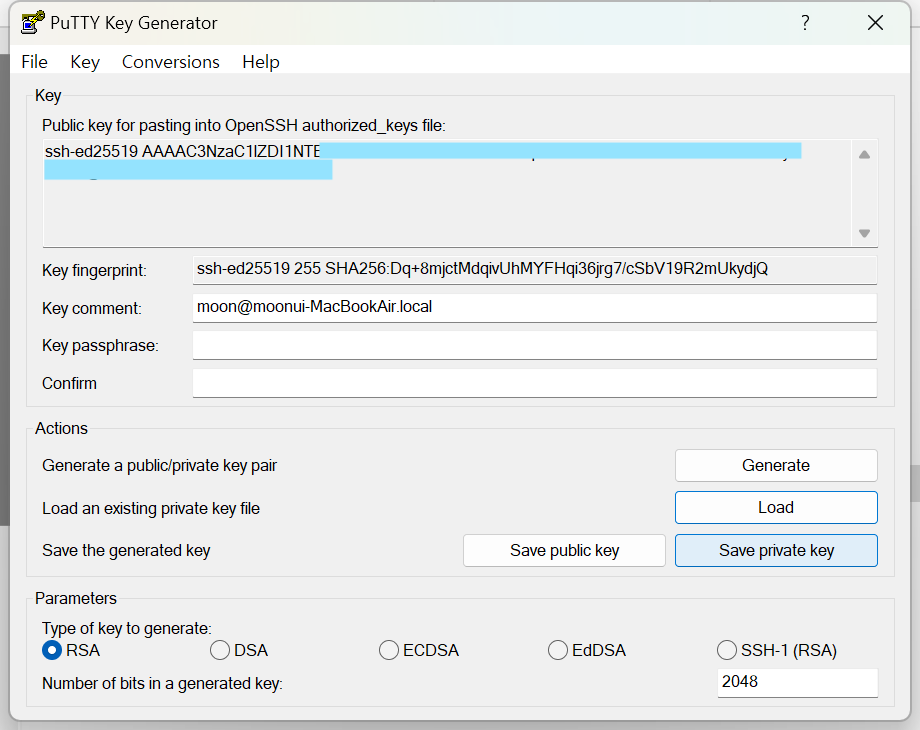Click Save public key button
The height and width of the screenshot is (730, 920).
pos(564,550)
